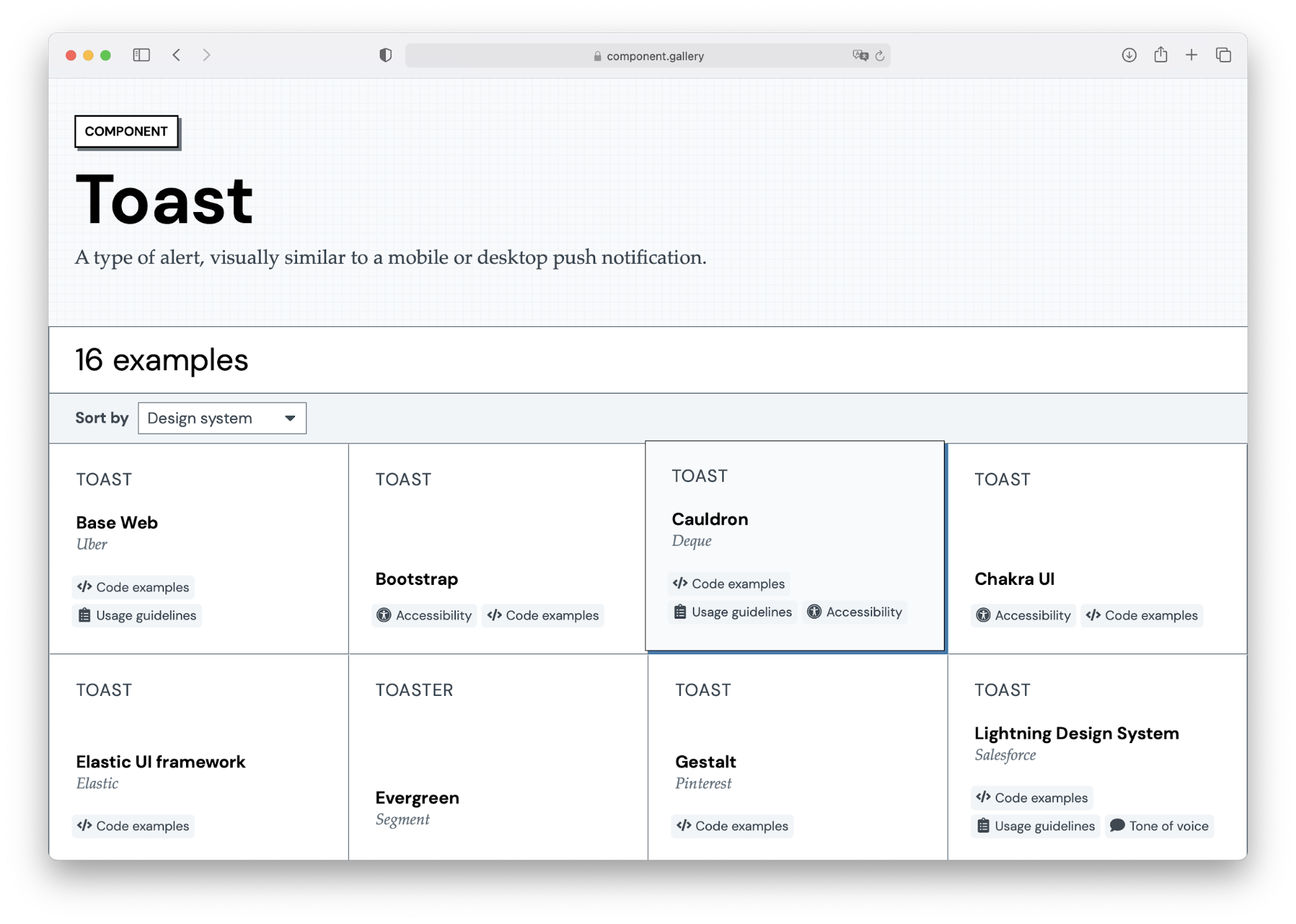Click Usage guidelines tag on Base Web card
The height and width of the screenshot is (924, 1296).
pos(137,615)
